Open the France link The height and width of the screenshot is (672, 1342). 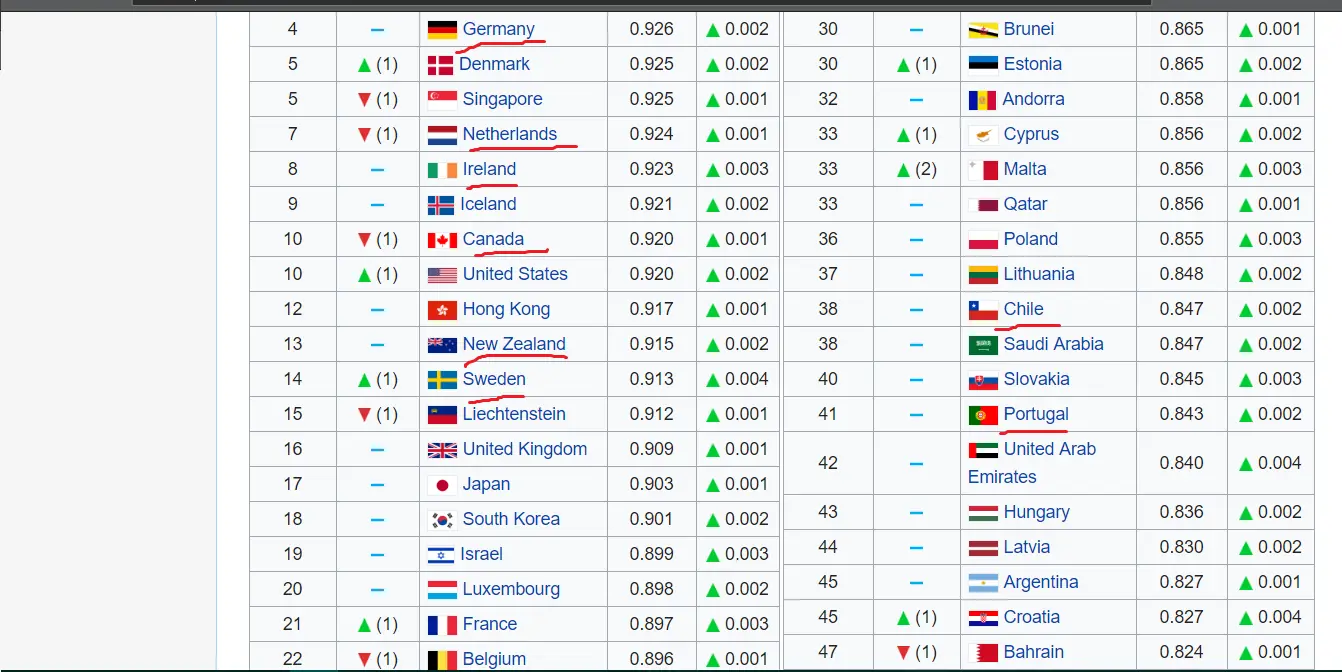490,624
